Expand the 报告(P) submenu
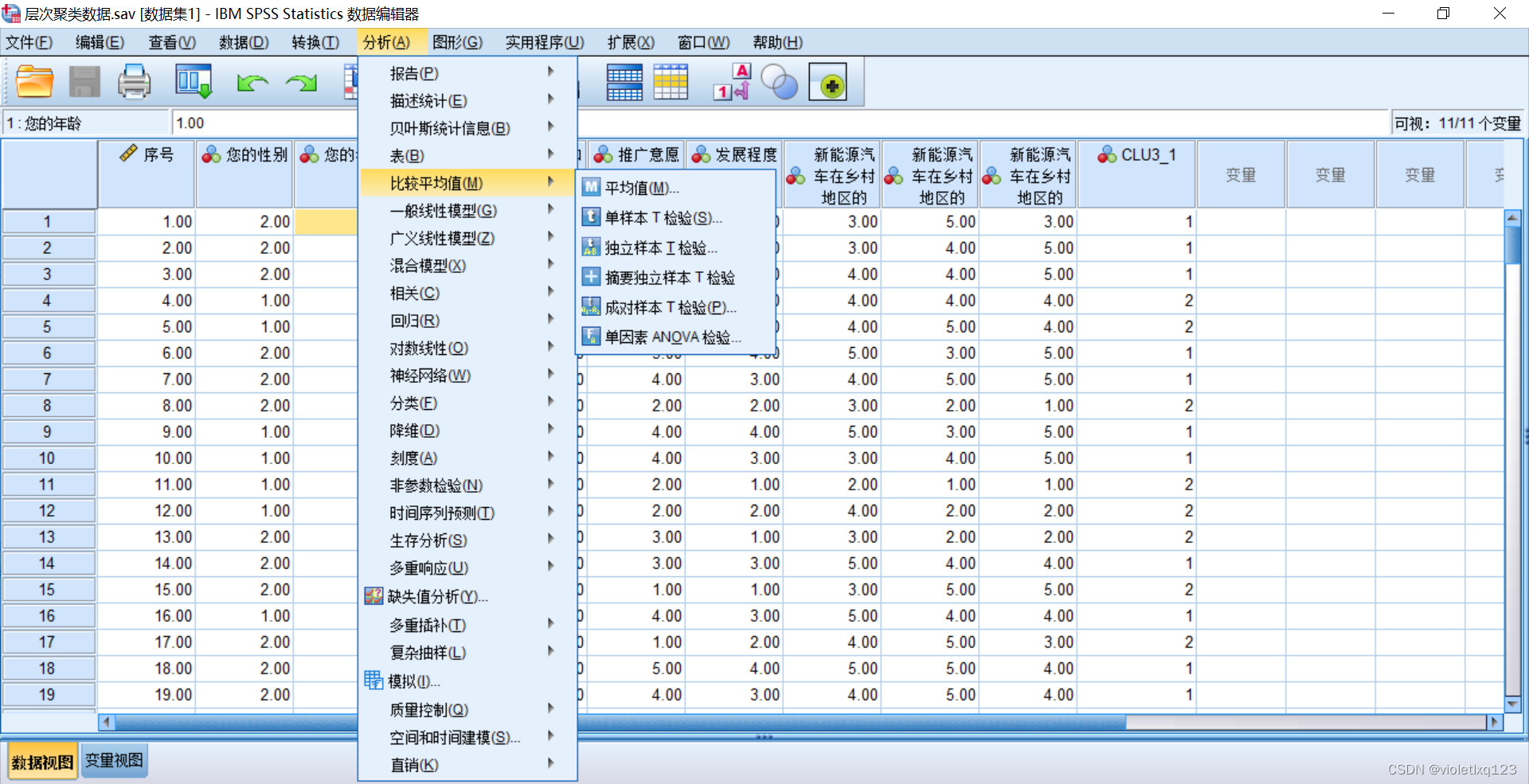The image size is (1529, 784). pos(467,73)
